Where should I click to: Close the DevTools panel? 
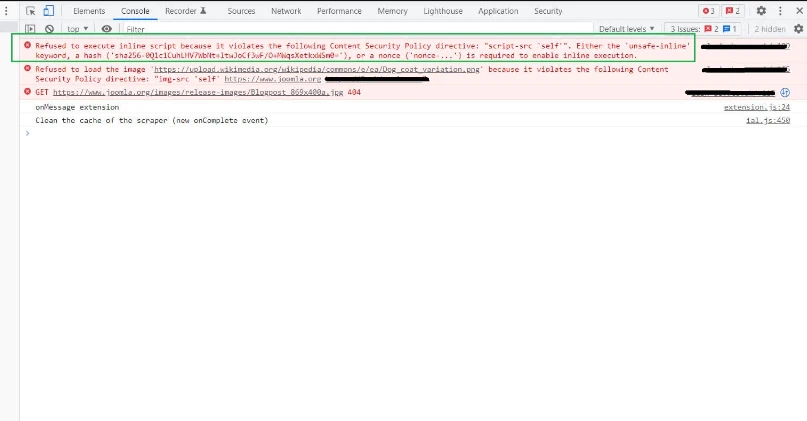pyautogui.click(x=799, y=11)
